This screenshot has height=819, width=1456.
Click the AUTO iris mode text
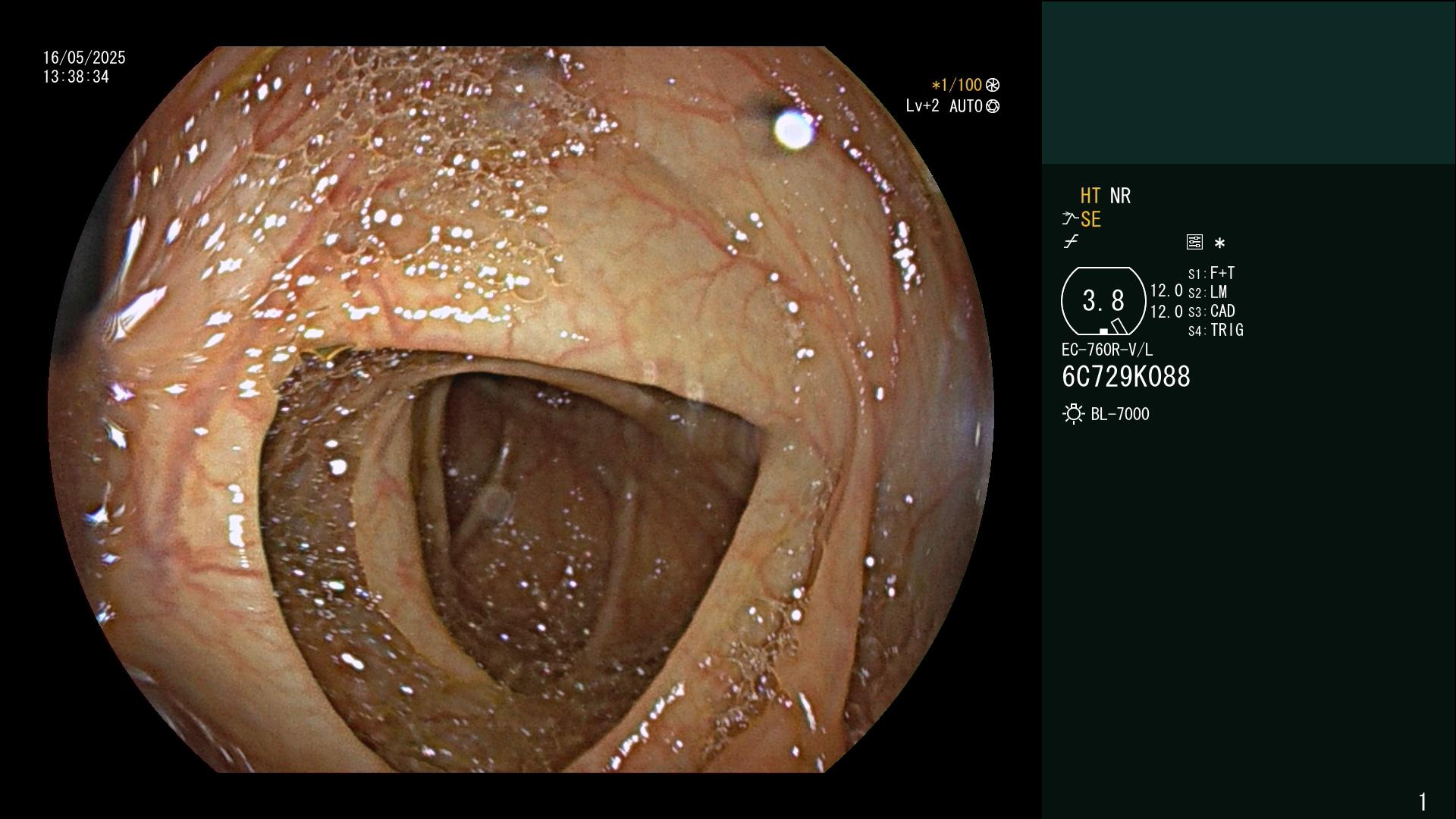[965, 107]
